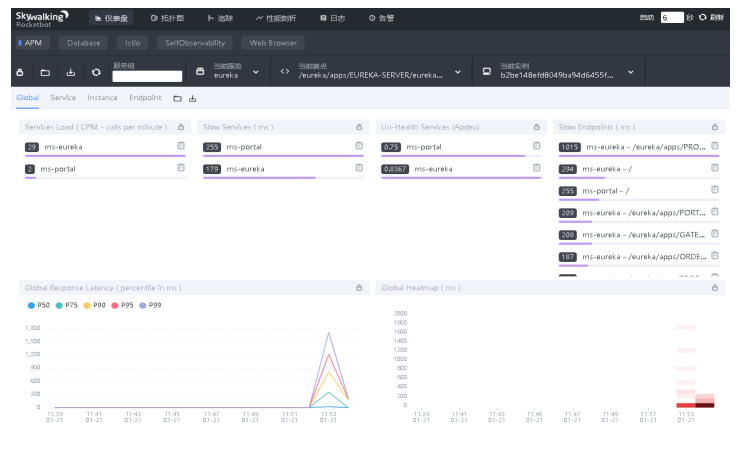Image resolution: width=741 pixels, height=451 pixels.
Task: Copy ms-portal name in the Un-Health Services list
Action: [x=537, y=146]
